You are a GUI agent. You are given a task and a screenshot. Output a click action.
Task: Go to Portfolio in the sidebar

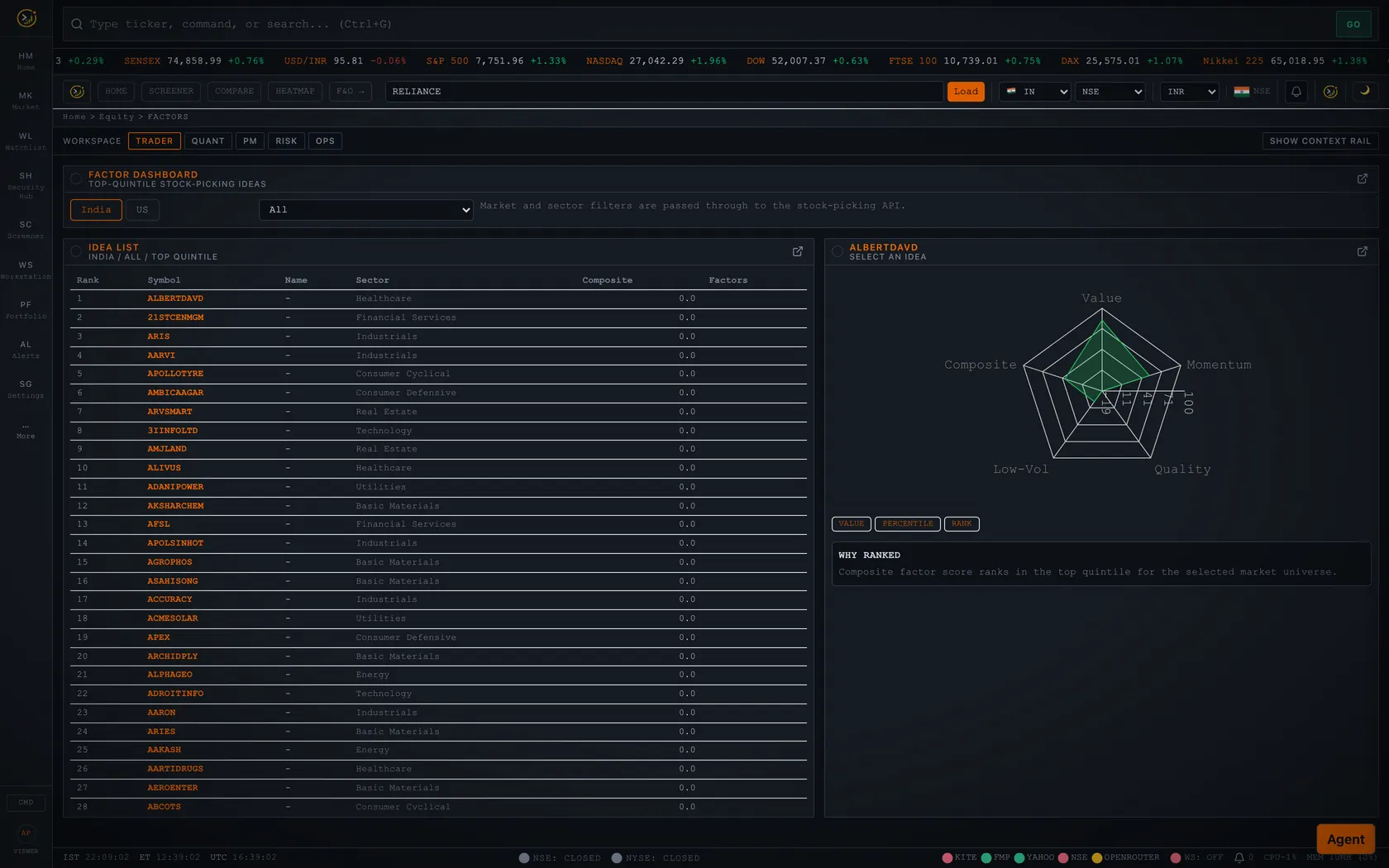[x=26, y=309]
